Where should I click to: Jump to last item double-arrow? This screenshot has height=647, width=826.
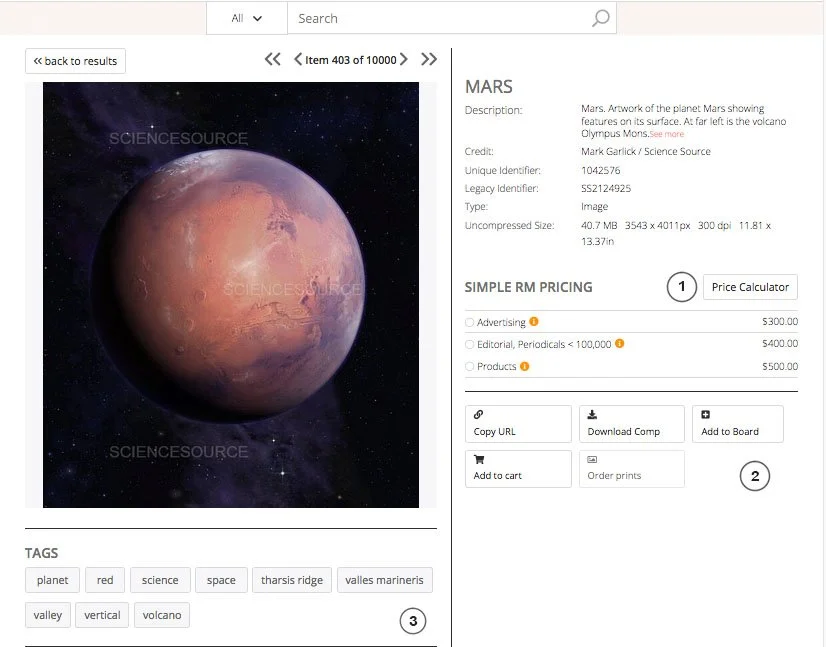(429, 59)
